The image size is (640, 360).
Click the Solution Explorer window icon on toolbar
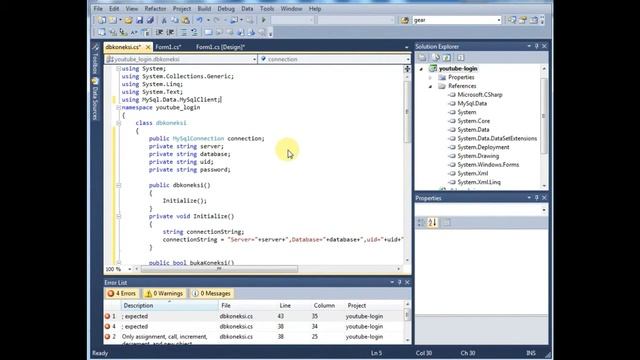click(x=512, y=20)
